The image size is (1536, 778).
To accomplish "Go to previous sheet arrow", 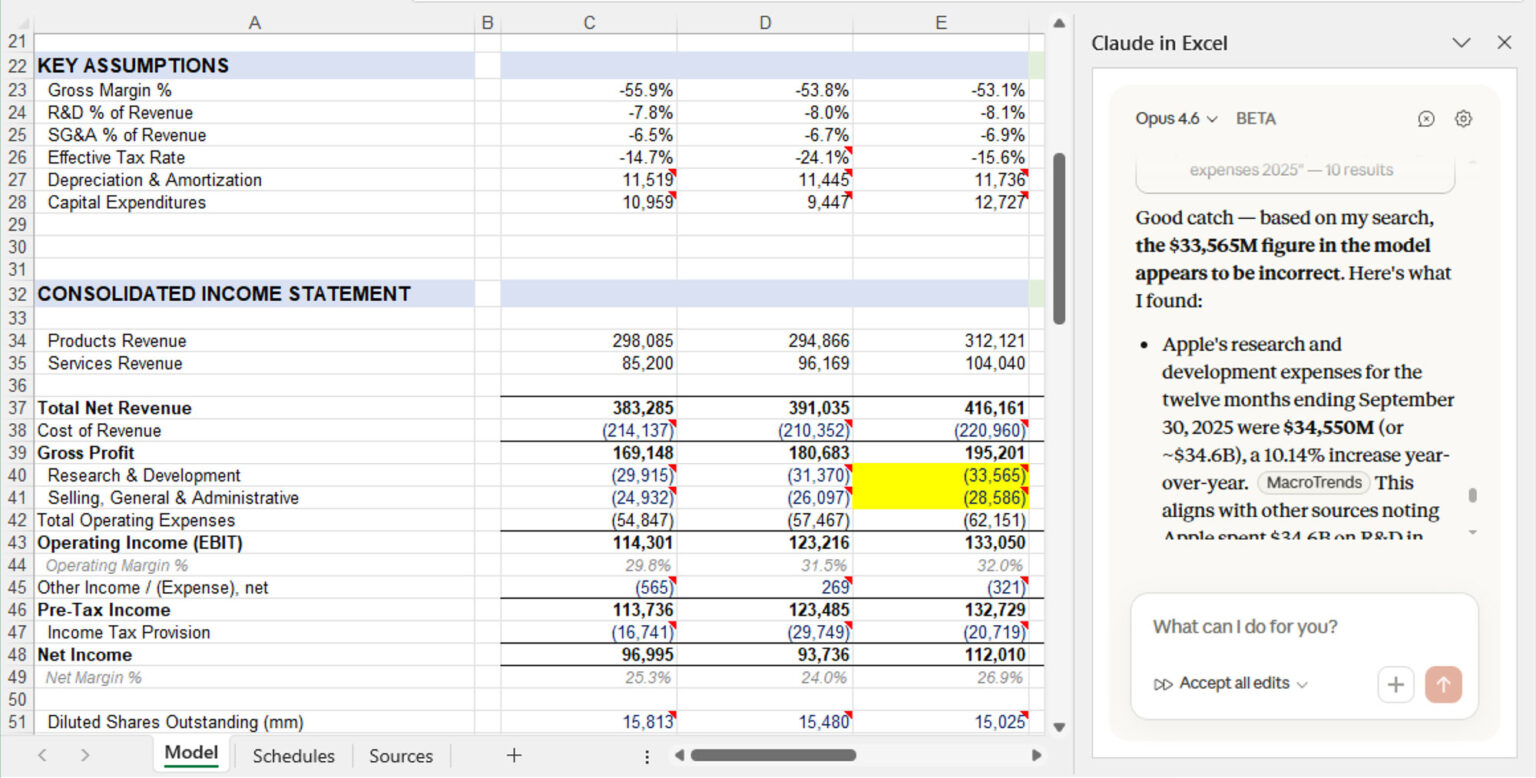I will point(41,756).
